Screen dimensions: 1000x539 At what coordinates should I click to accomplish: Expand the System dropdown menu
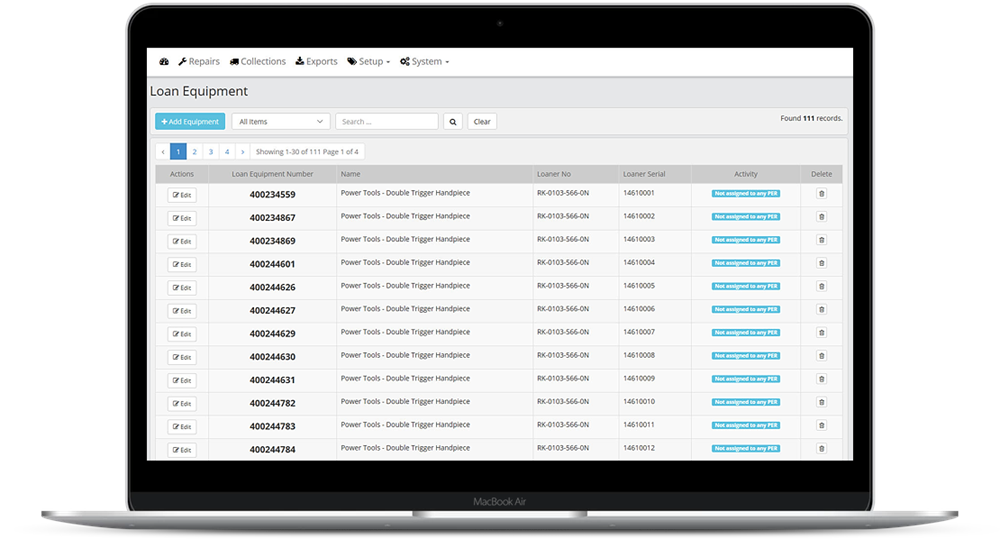tap(424, 62)
